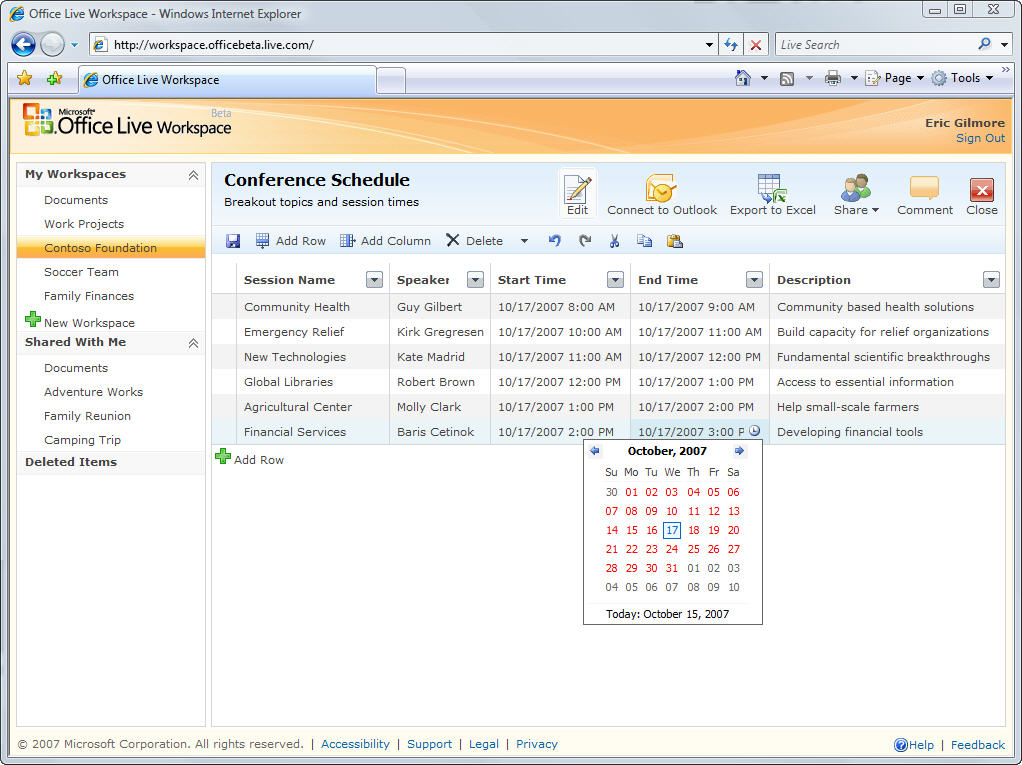Open the Share dropdown menu
Viewport: 1022px width, 765px height.
pos(856,195)
